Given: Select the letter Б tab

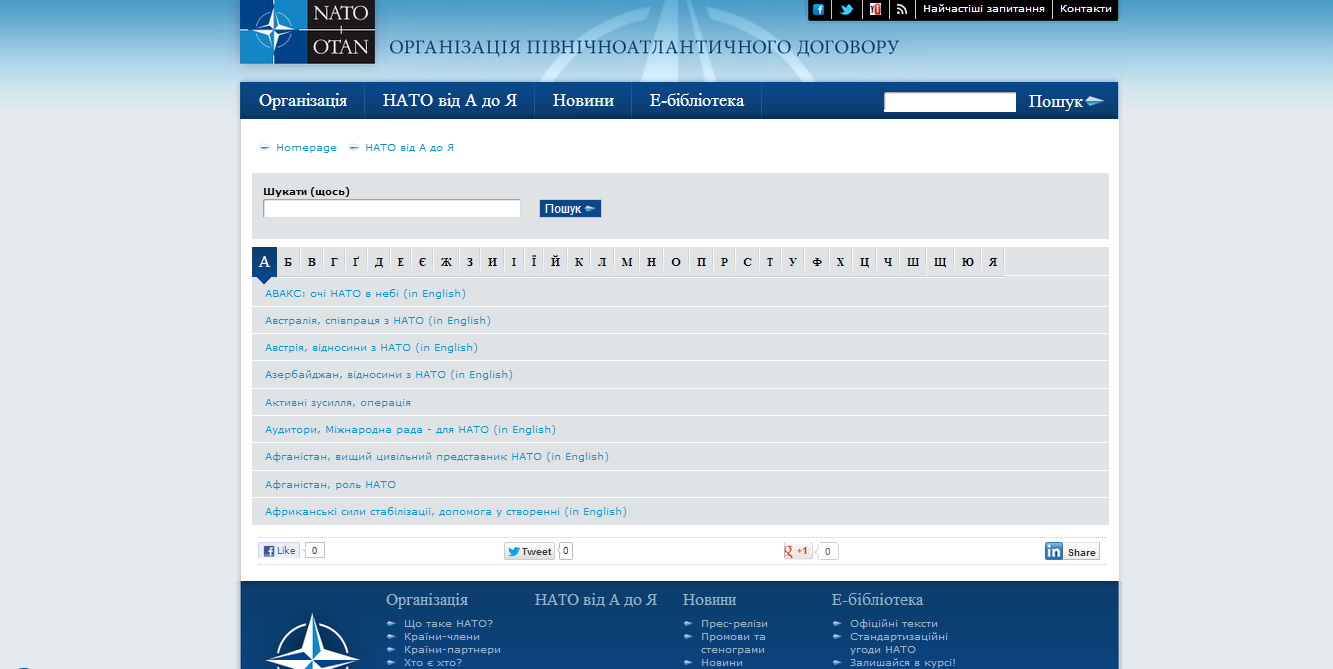Looking at the screenshot, I should tap(288, 262).
